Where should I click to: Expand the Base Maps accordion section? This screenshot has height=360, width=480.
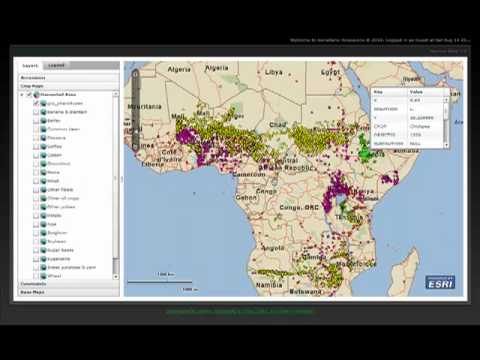pyautogui.click(x=68, y=292)
